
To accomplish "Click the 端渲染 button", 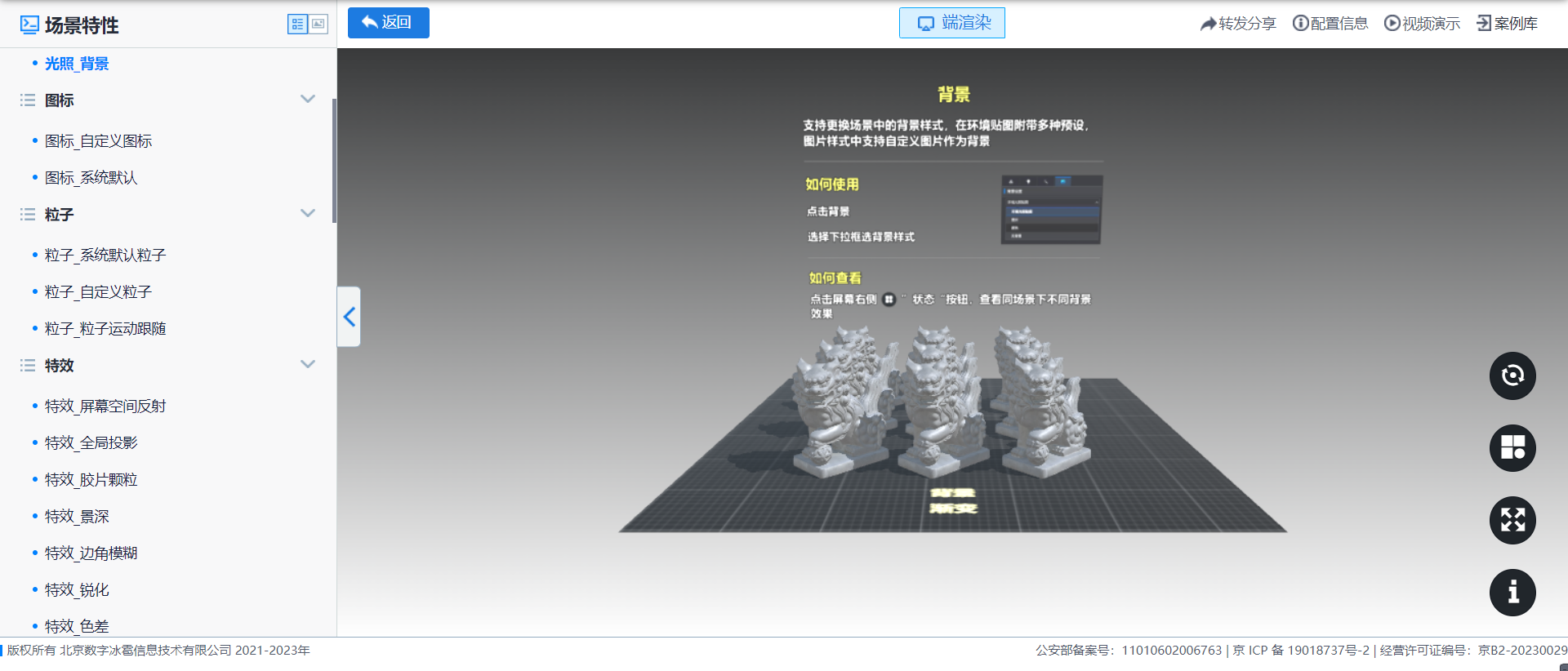I will point(952,23).
